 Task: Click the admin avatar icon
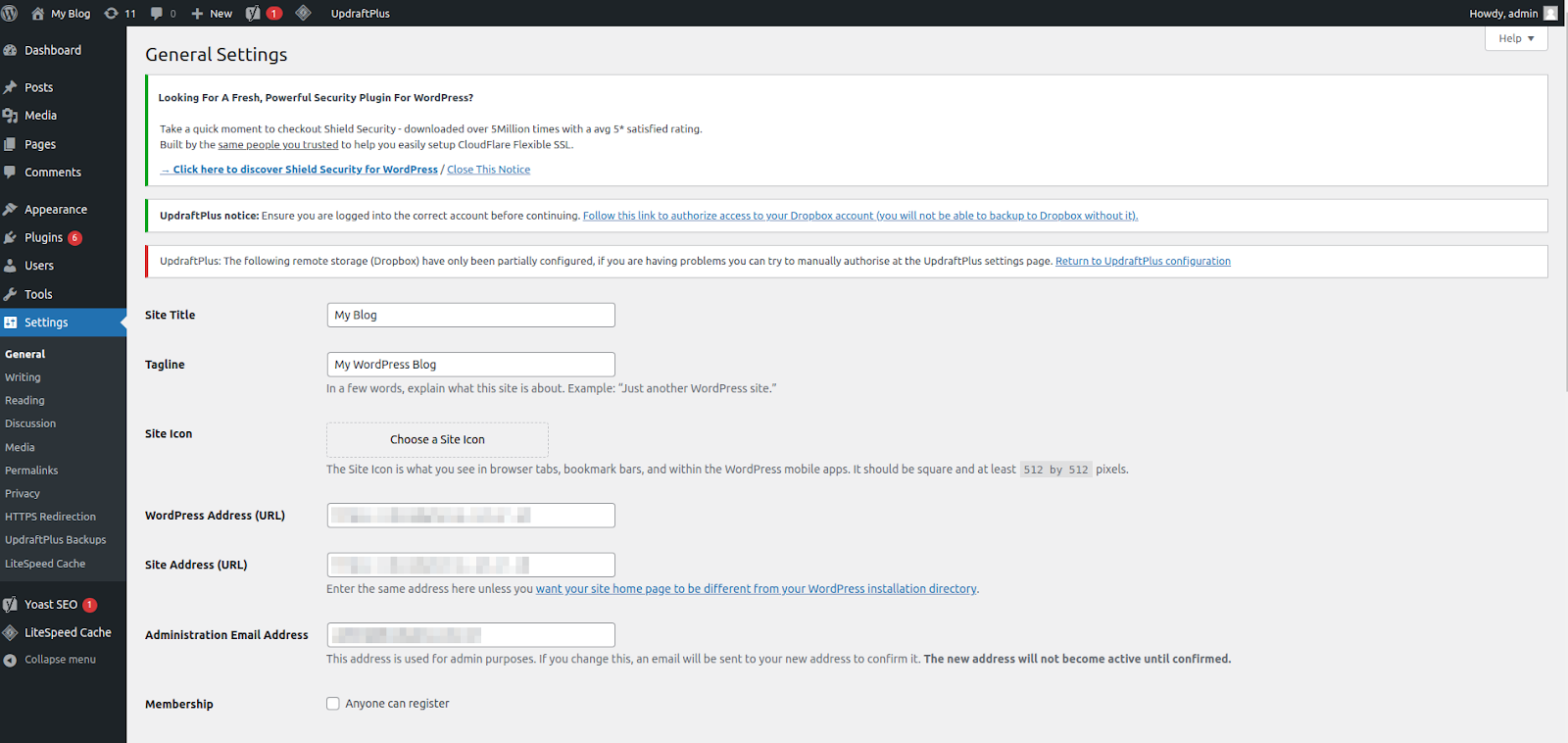[1550, 13]
